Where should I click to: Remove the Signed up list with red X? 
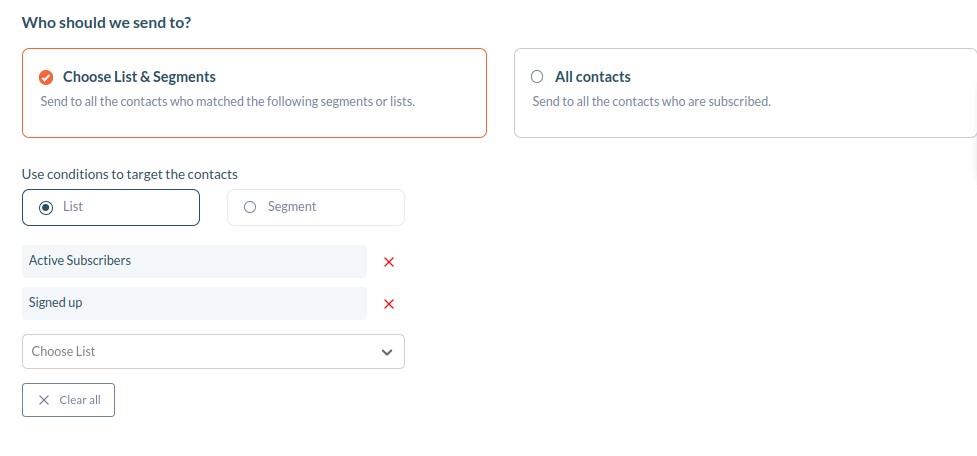point(389,304)
